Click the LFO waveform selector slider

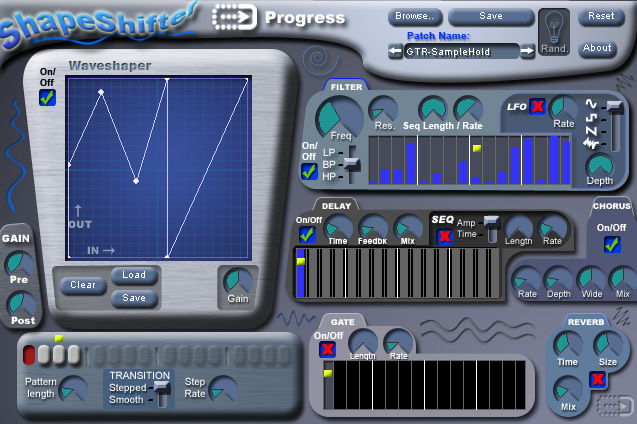point(615,126)
